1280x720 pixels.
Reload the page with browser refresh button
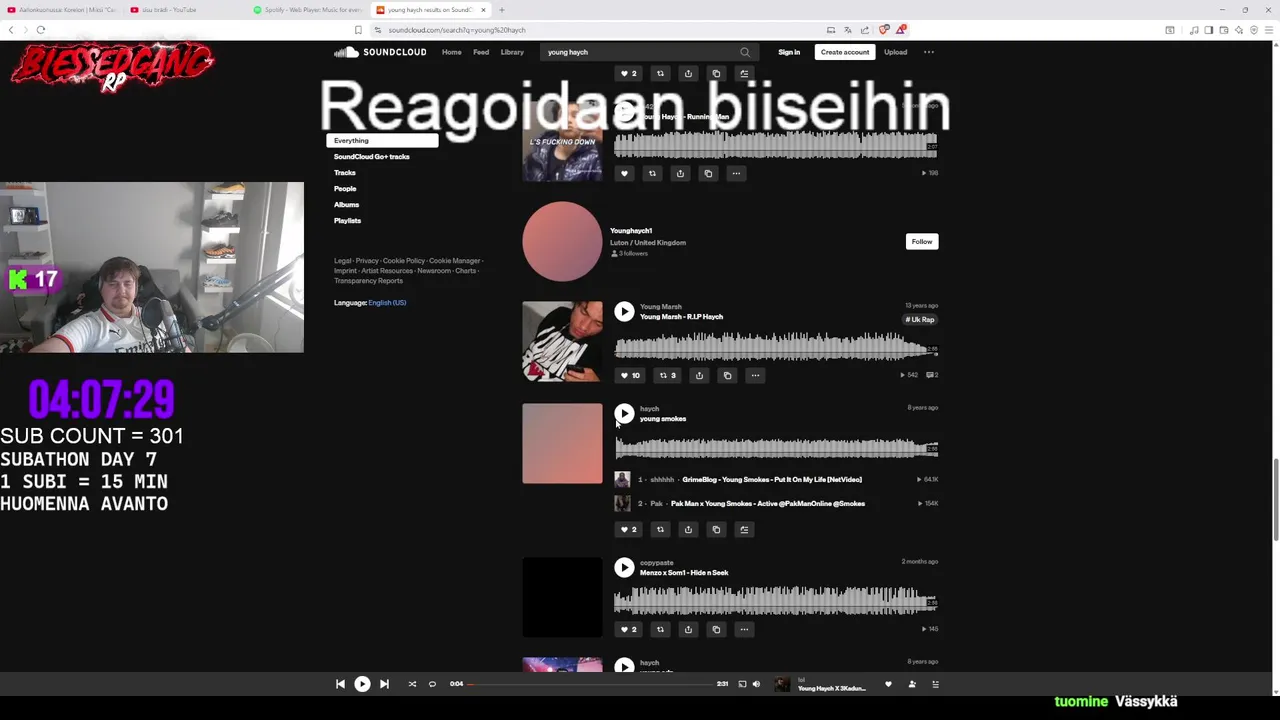pyautogui.click(x=41, y=30)
